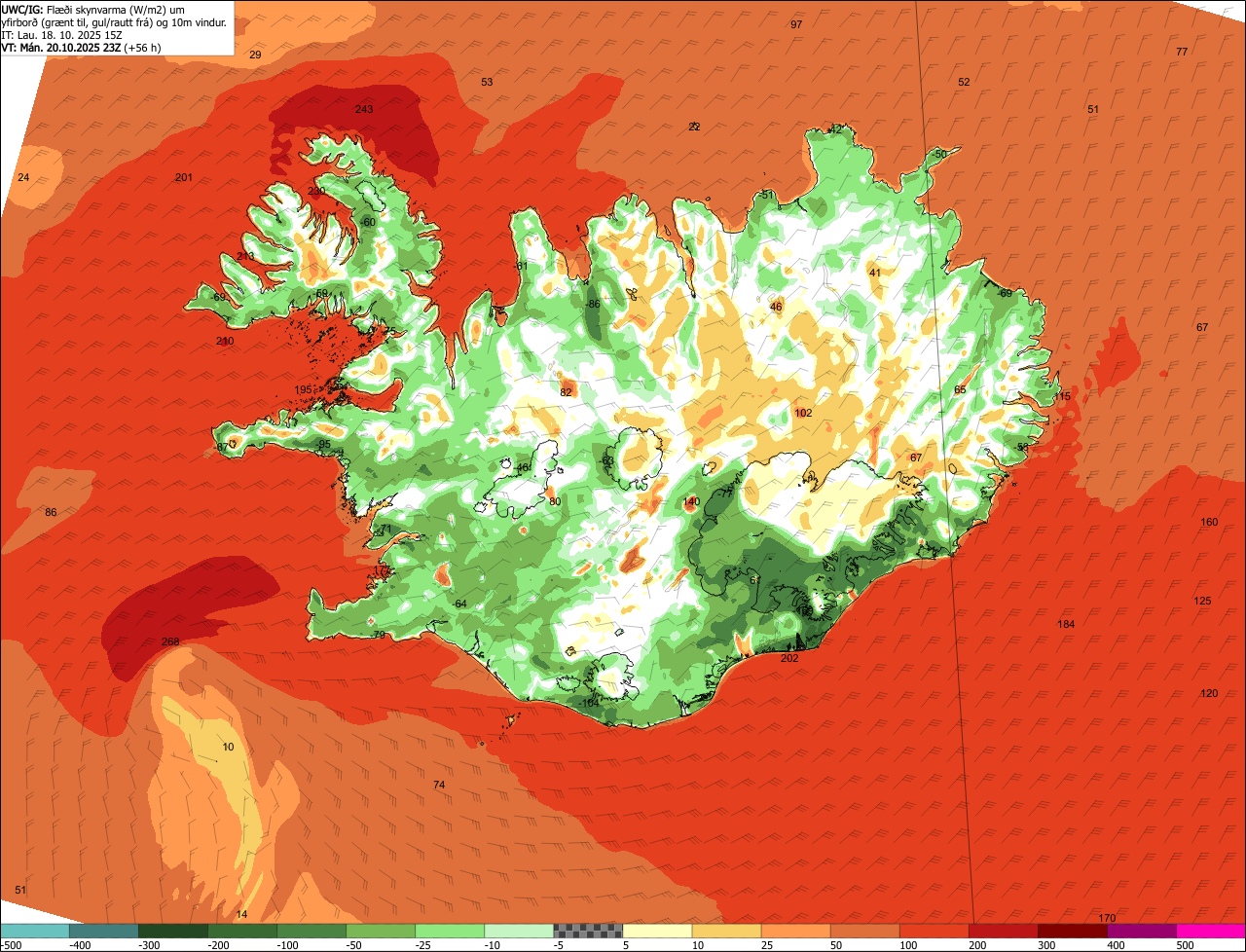Click the map value 74
1246x952 pixels.
(439, 785)
